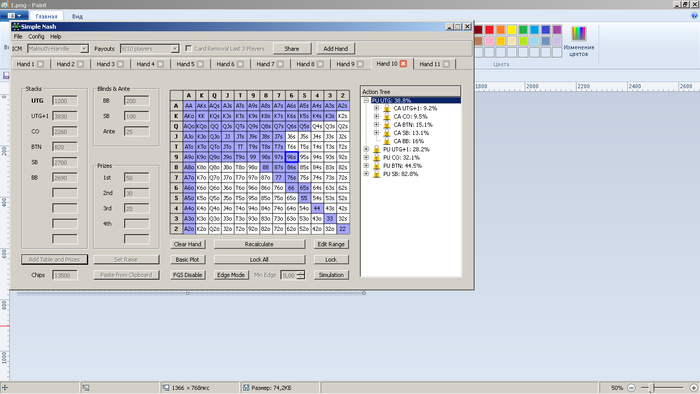Click lock icon beside PU BTN: 44.5%
Image resolution: width=700 pixels, height=394 pixels.
pos(376,166)
